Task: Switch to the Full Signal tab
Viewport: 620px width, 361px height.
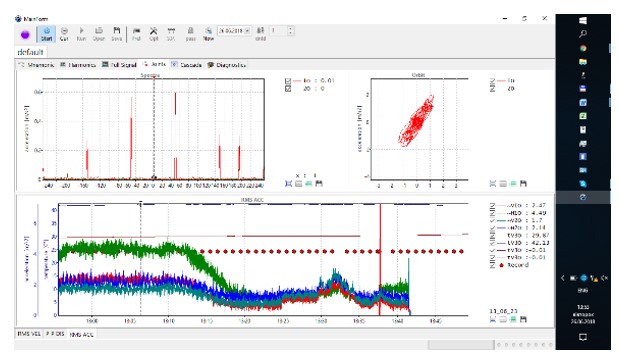Action: [x=119, y=64]
